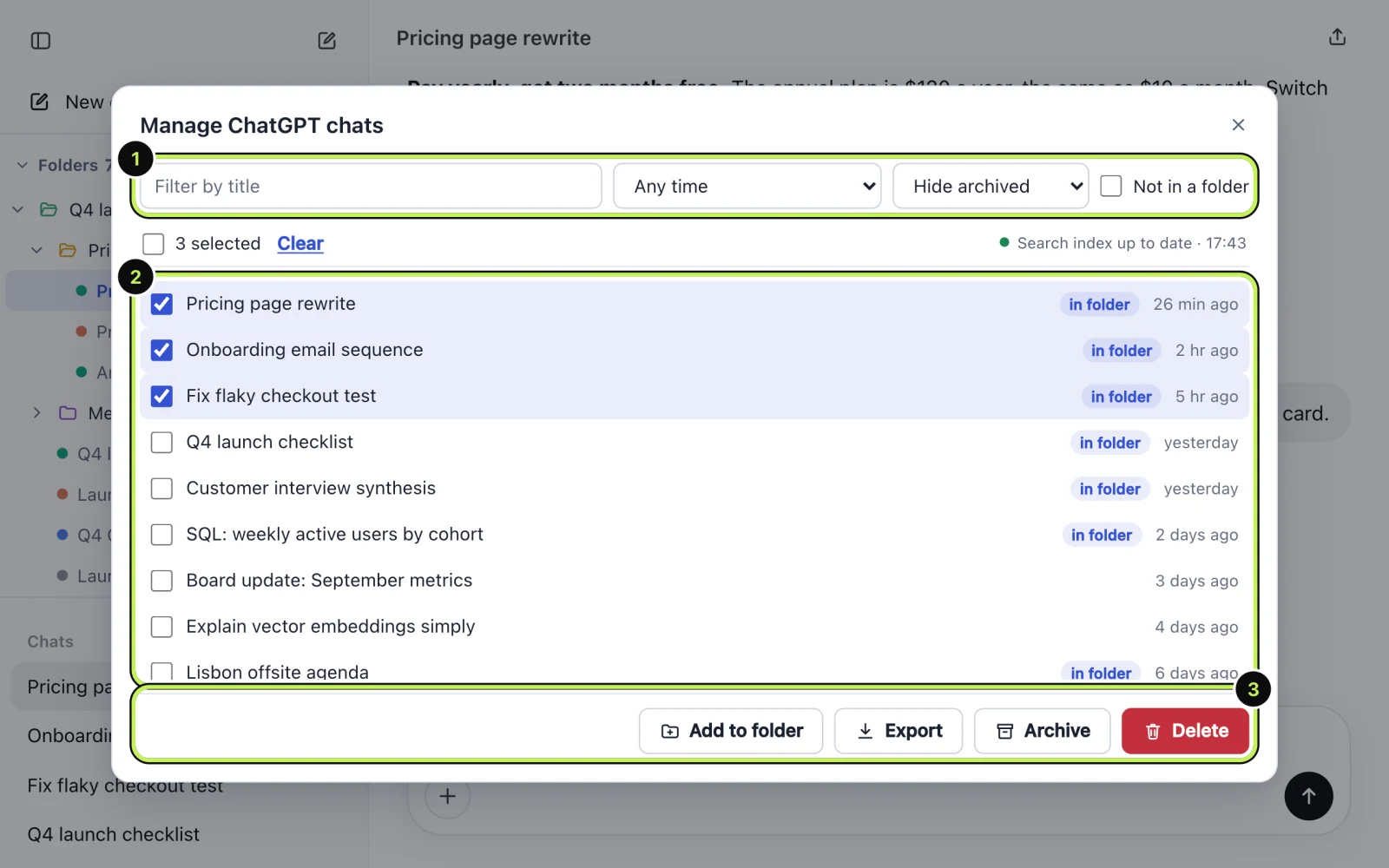Check the Customer interview synthesis checkbox
This screenshot has width=1389, height=868.
click(x=161, y=488)
